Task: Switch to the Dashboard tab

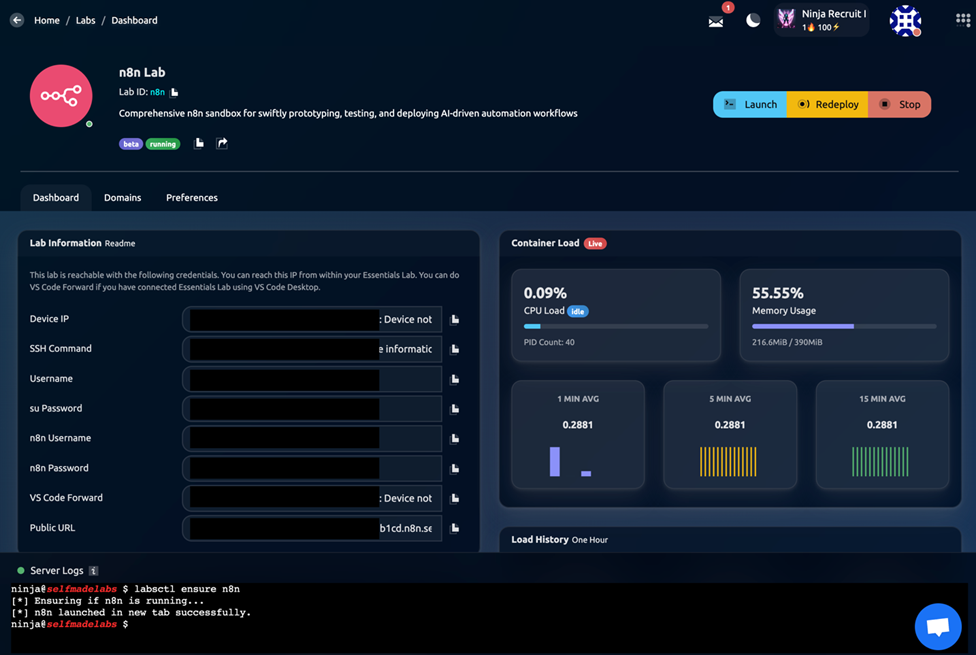Action: click(56, 197)
